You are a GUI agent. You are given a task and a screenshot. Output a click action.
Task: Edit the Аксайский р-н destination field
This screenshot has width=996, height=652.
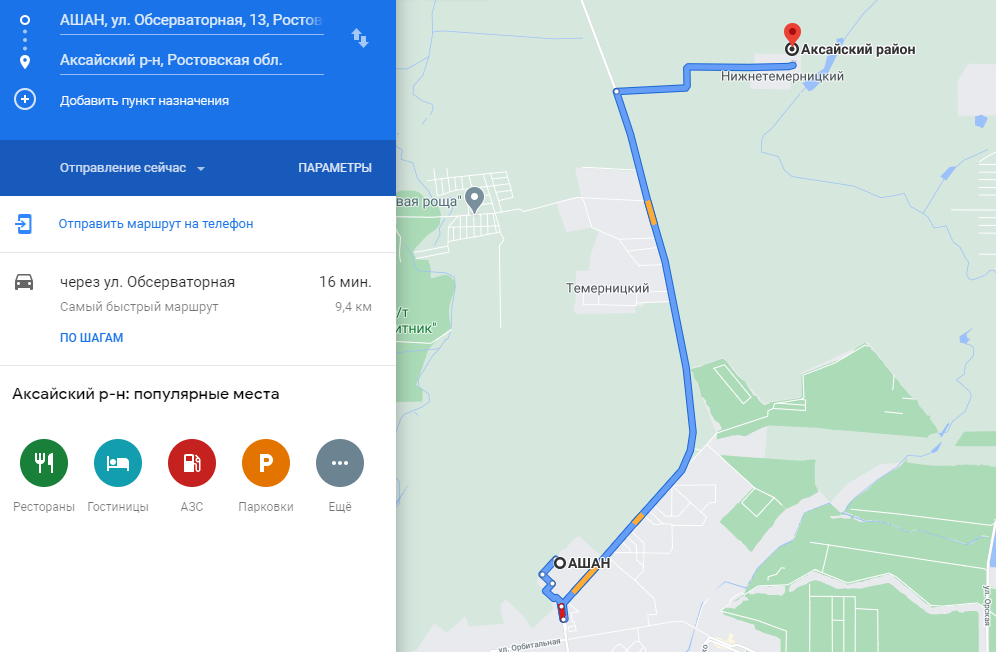point(191,60)
